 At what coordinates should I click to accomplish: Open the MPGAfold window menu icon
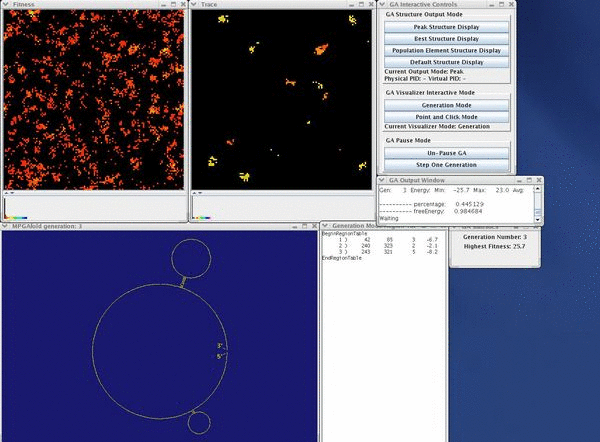[x=6, y=227]
